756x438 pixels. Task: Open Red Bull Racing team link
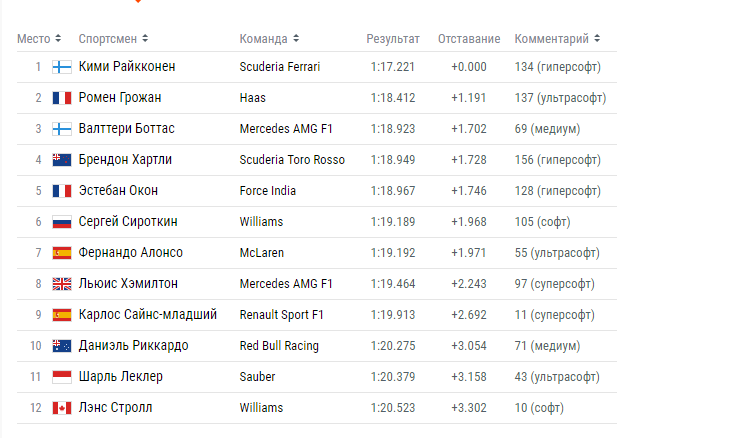coord(279,346)
